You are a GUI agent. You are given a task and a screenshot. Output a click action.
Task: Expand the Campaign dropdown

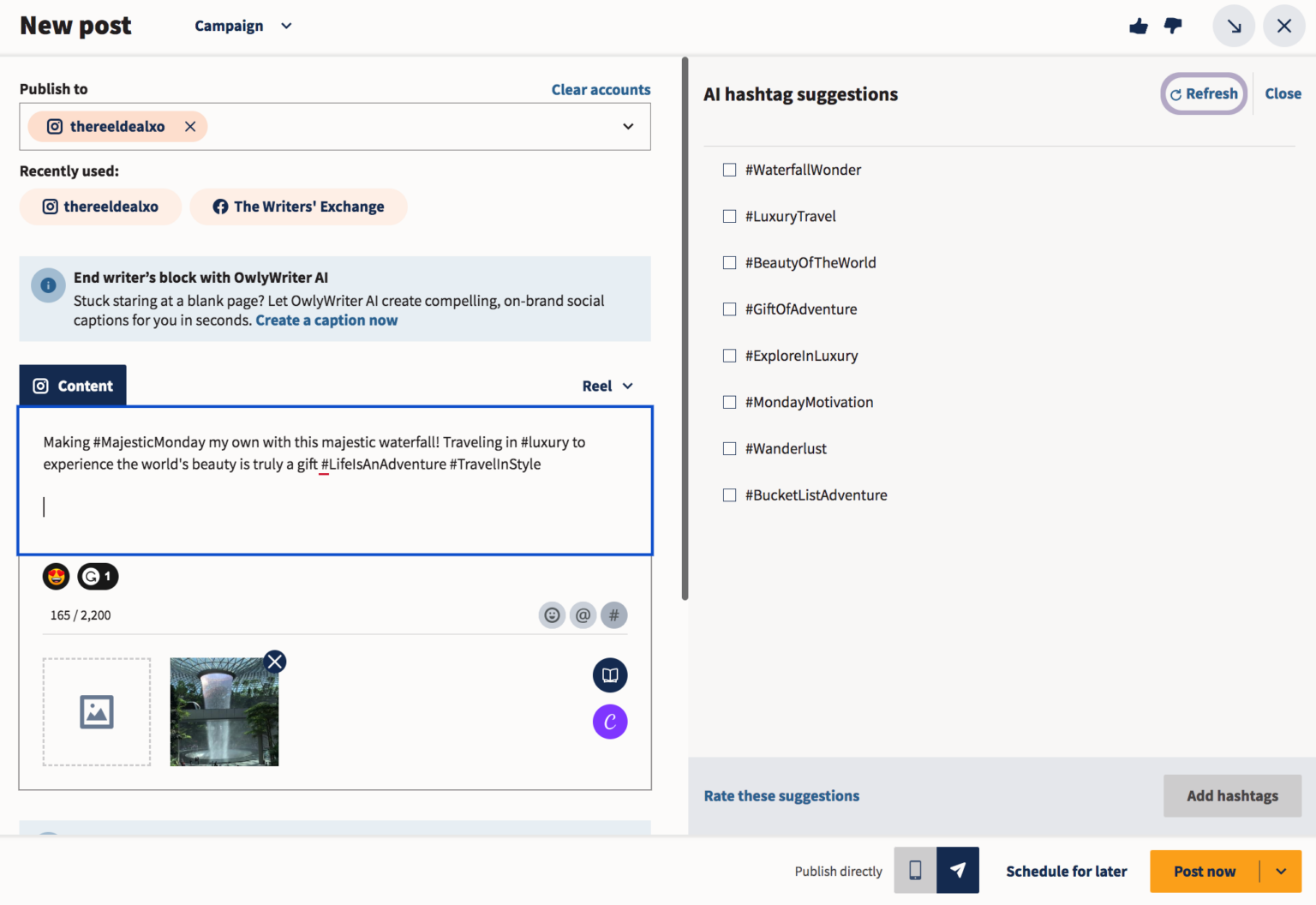(x=243, y=27)
